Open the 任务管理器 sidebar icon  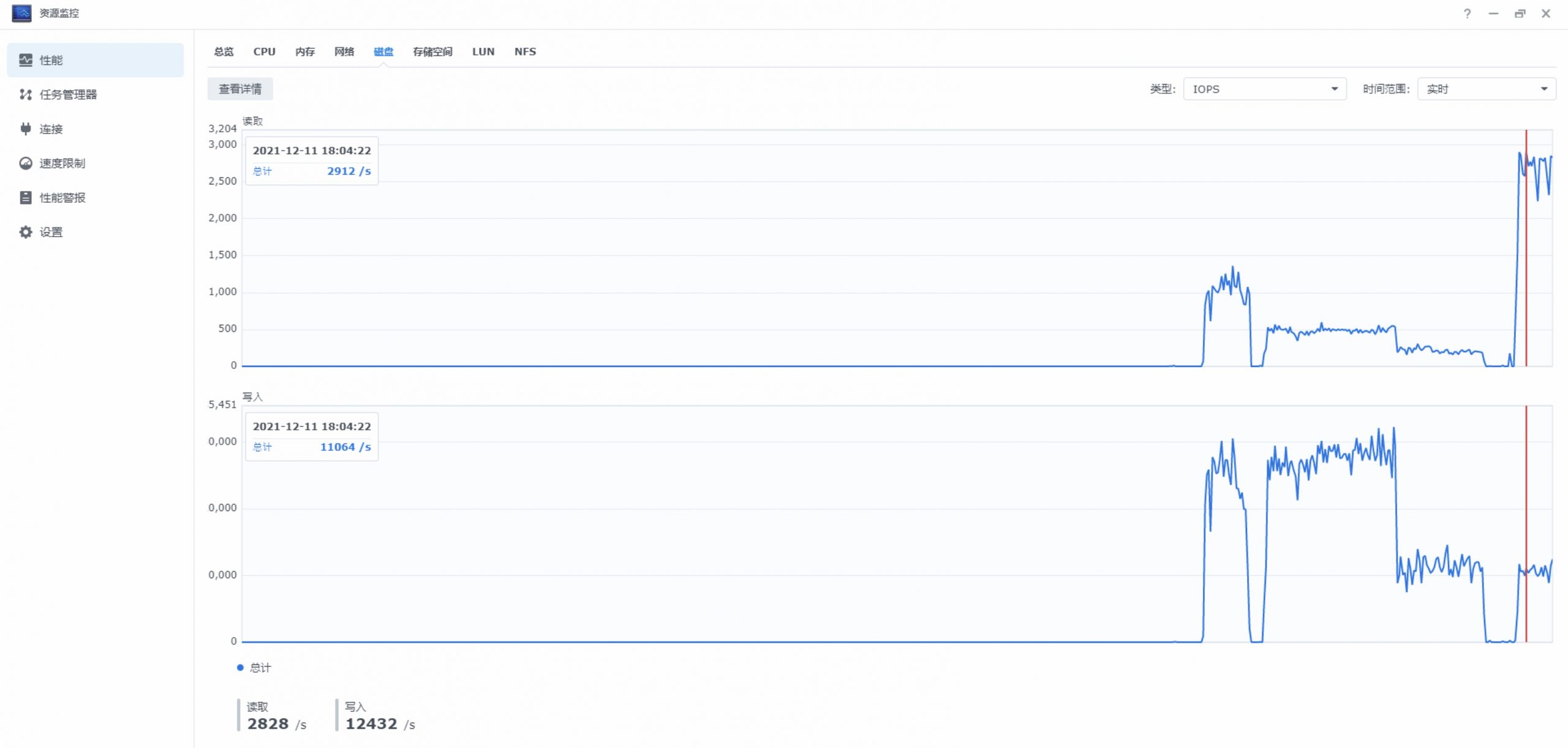(26, 94)
